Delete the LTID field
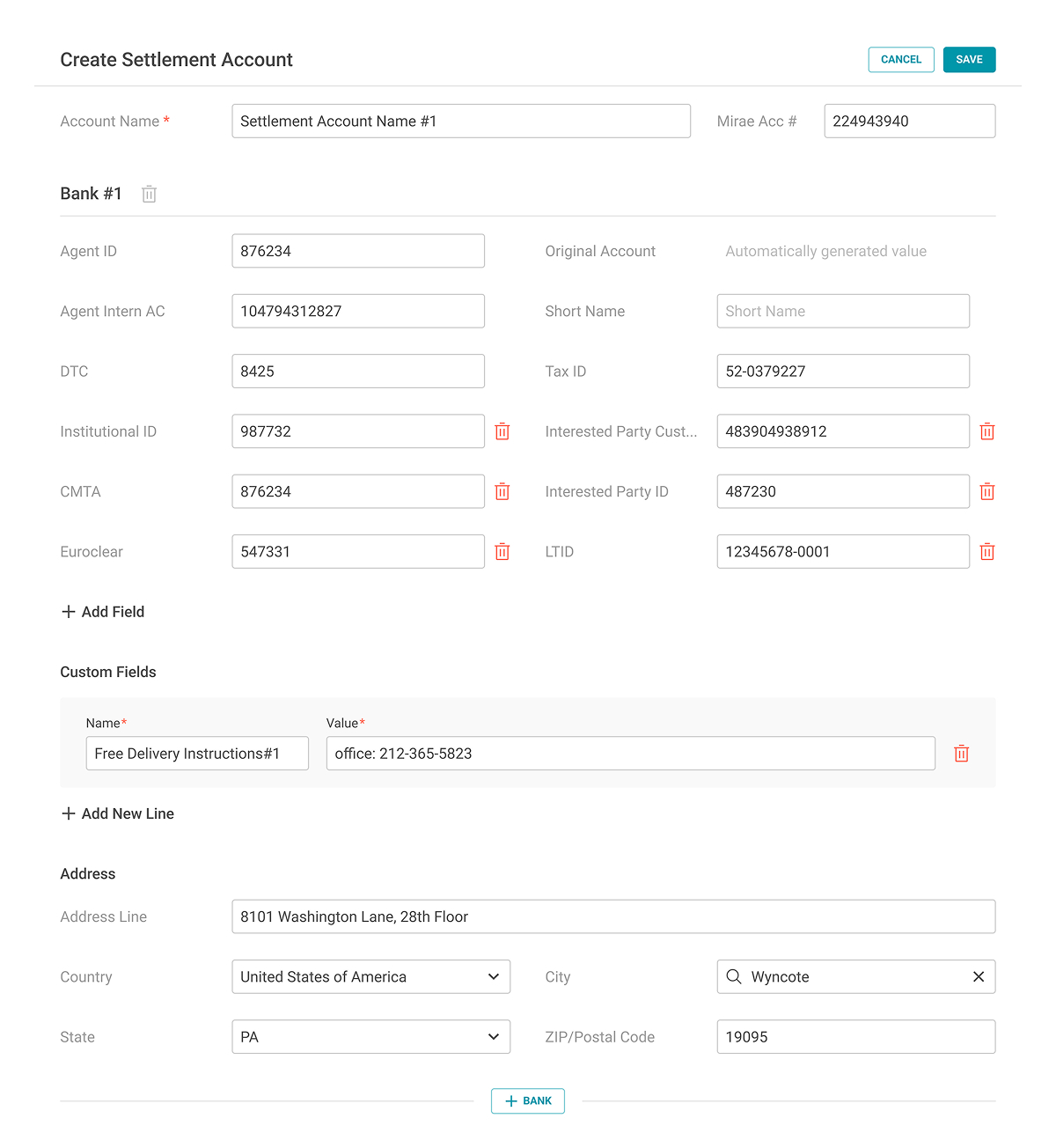 pyautogui.click(x=987, y=552)
